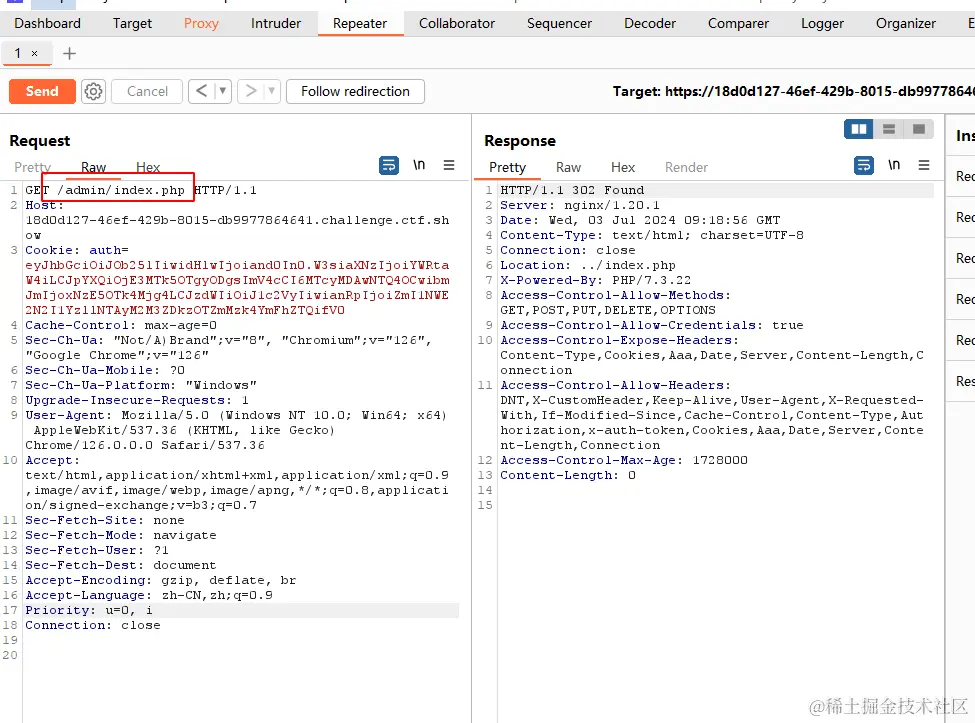Open the Target tab
The image size is (975, 723).
[132, 24]
